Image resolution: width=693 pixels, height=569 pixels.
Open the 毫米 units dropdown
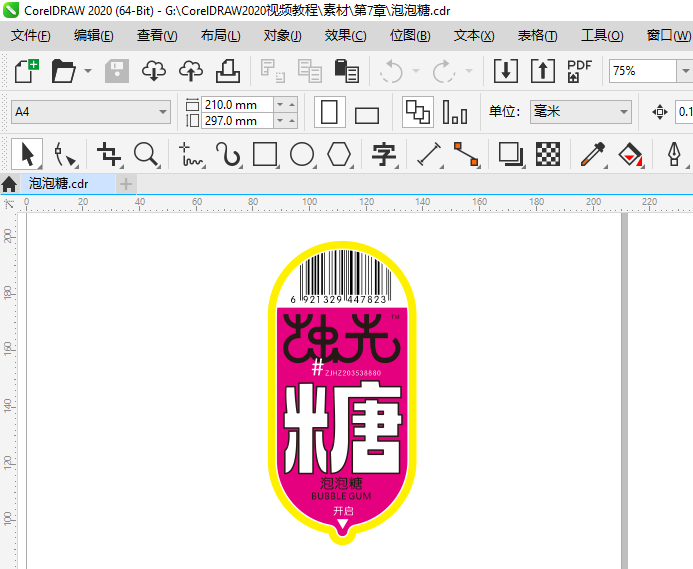(580, 111)
